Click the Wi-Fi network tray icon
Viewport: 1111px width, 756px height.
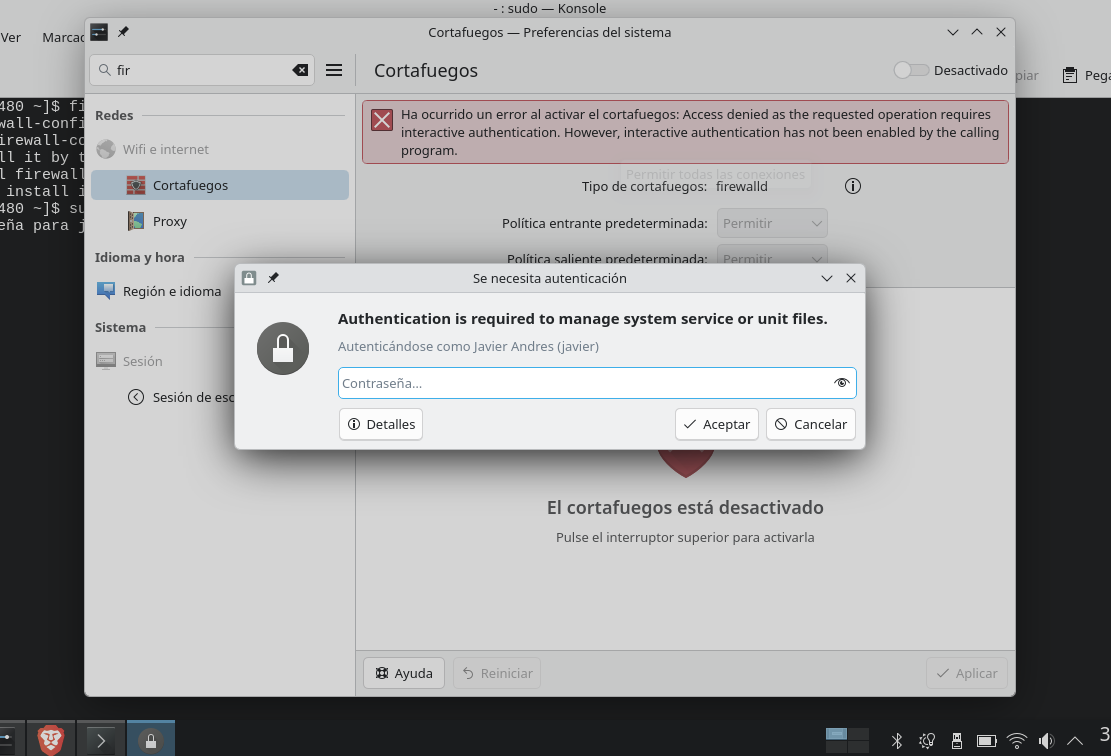click(x=1017, y=741)
